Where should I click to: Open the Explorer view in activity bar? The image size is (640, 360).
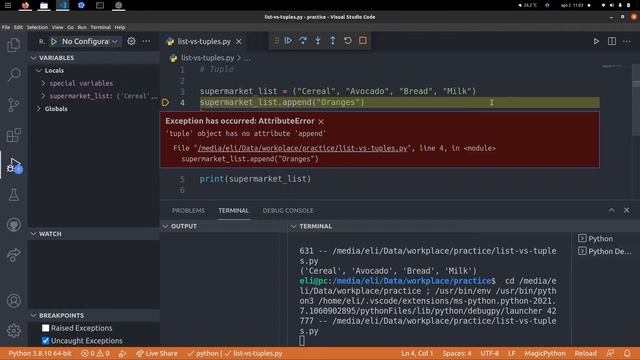click(x=13, y=44)
